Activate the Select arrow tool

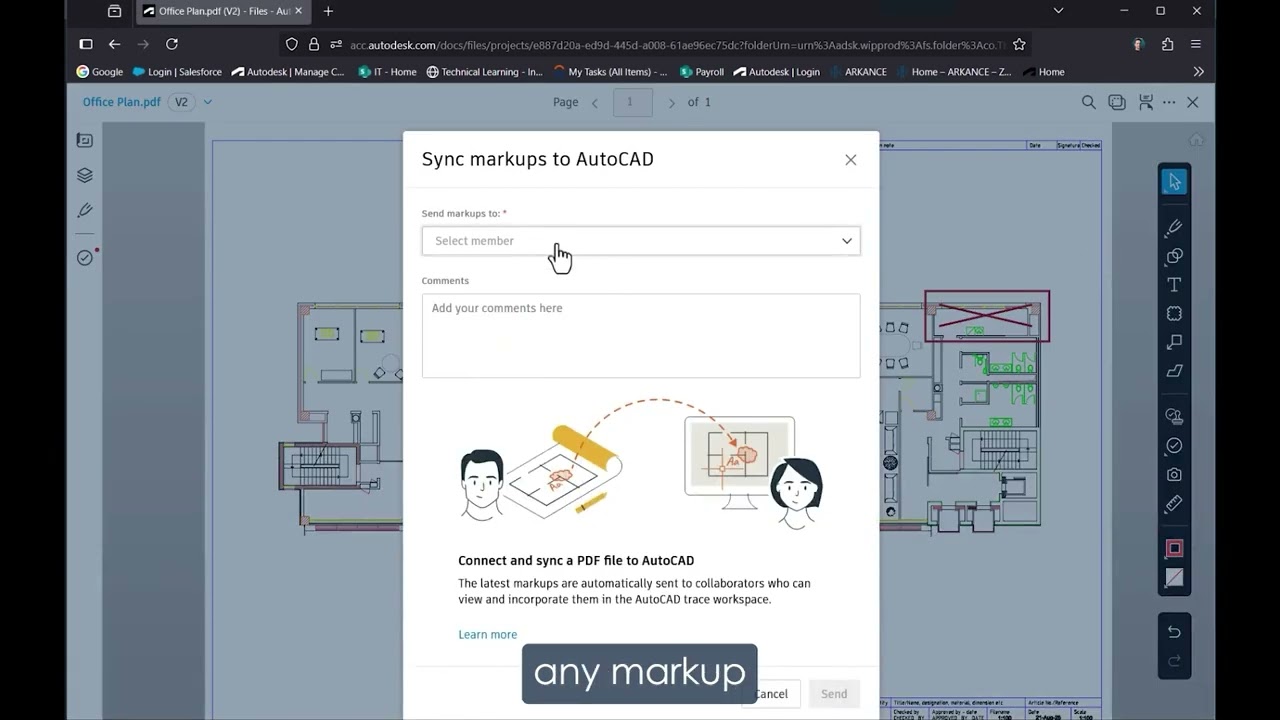point(1174,182)
